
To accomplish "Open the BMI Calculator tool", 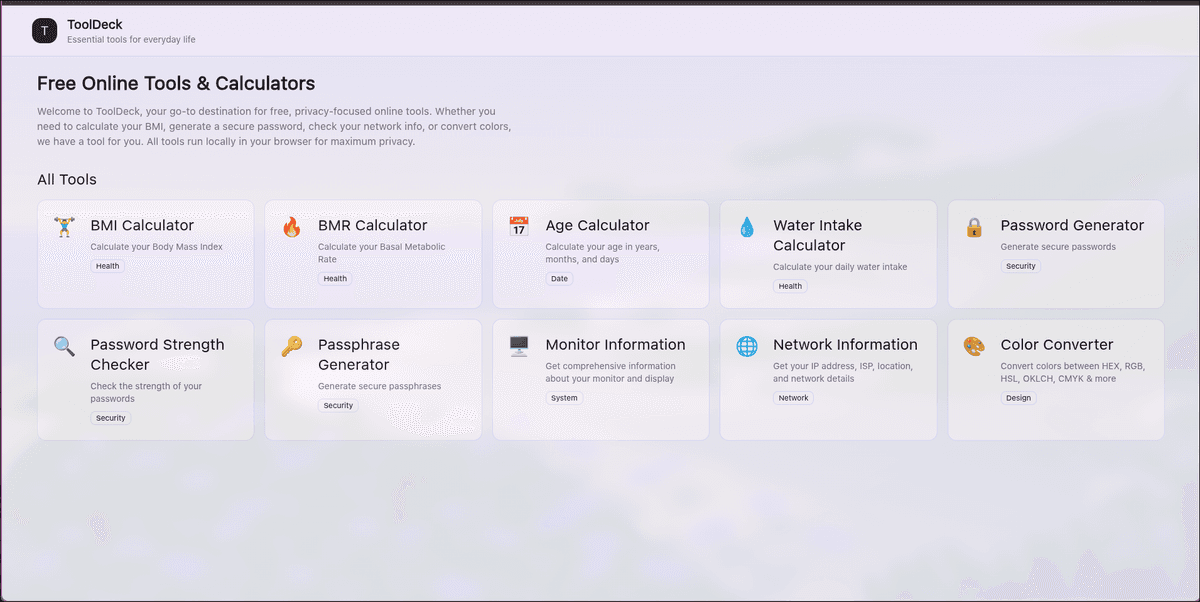I will click(145, 253).
